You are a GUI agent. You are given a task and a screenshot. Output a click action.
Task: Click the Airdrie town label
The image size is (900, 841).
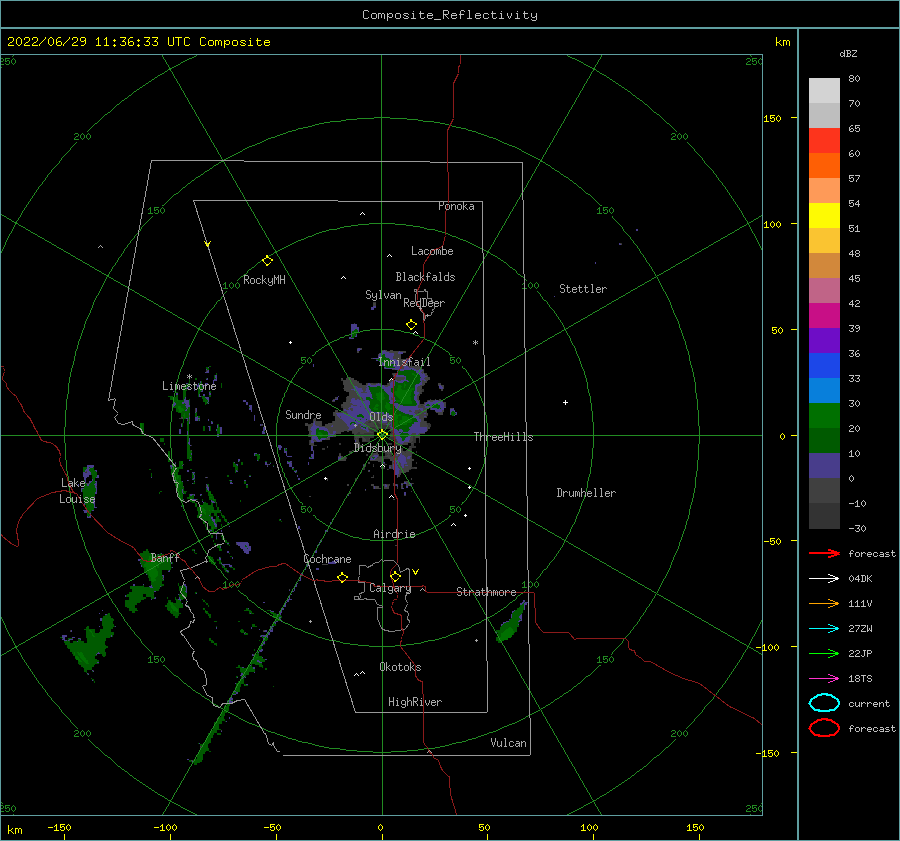pyautogui.click(x=394, y=534)
